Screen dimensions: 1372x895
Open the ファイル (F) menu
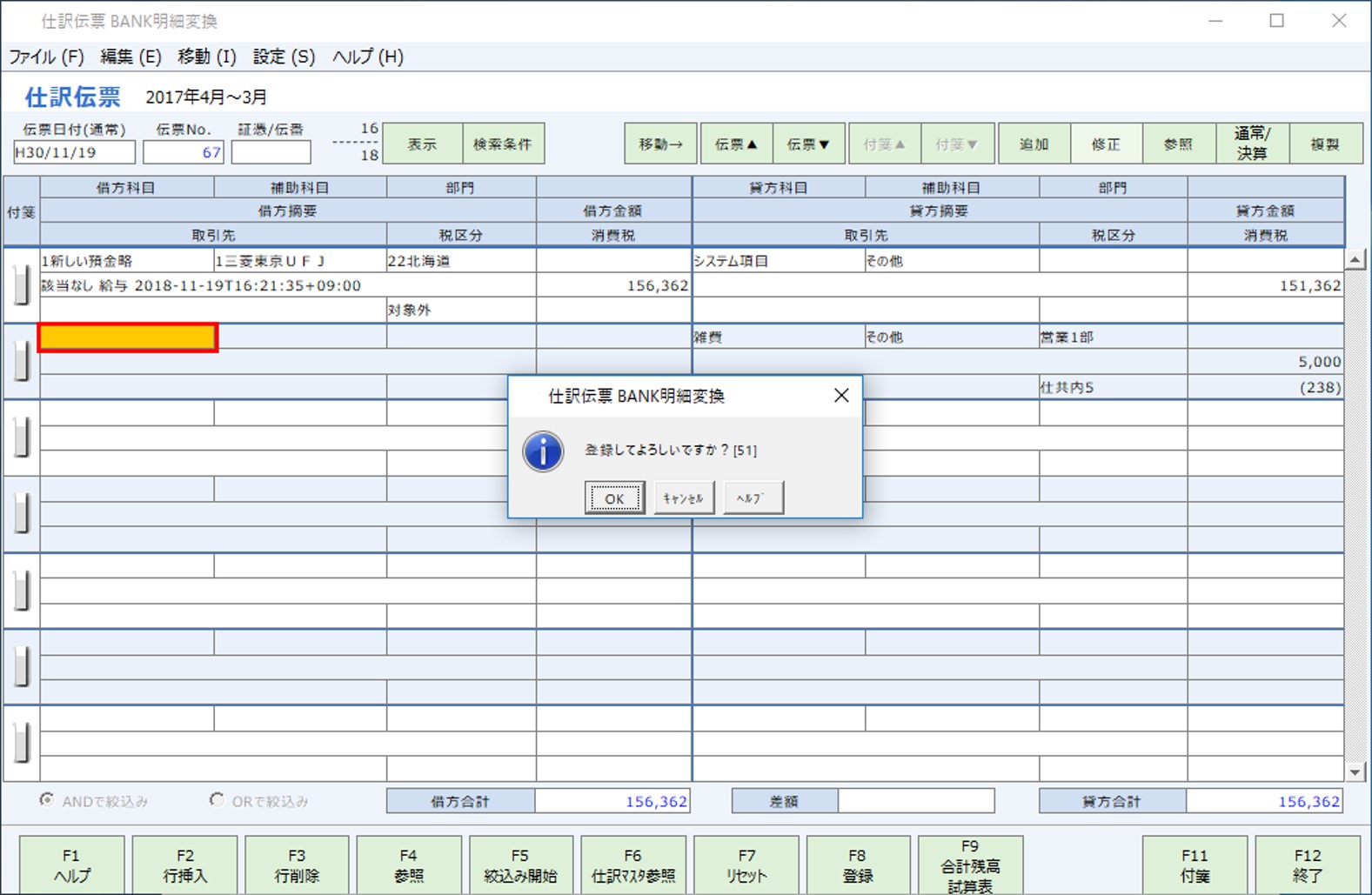click(47, 57)
